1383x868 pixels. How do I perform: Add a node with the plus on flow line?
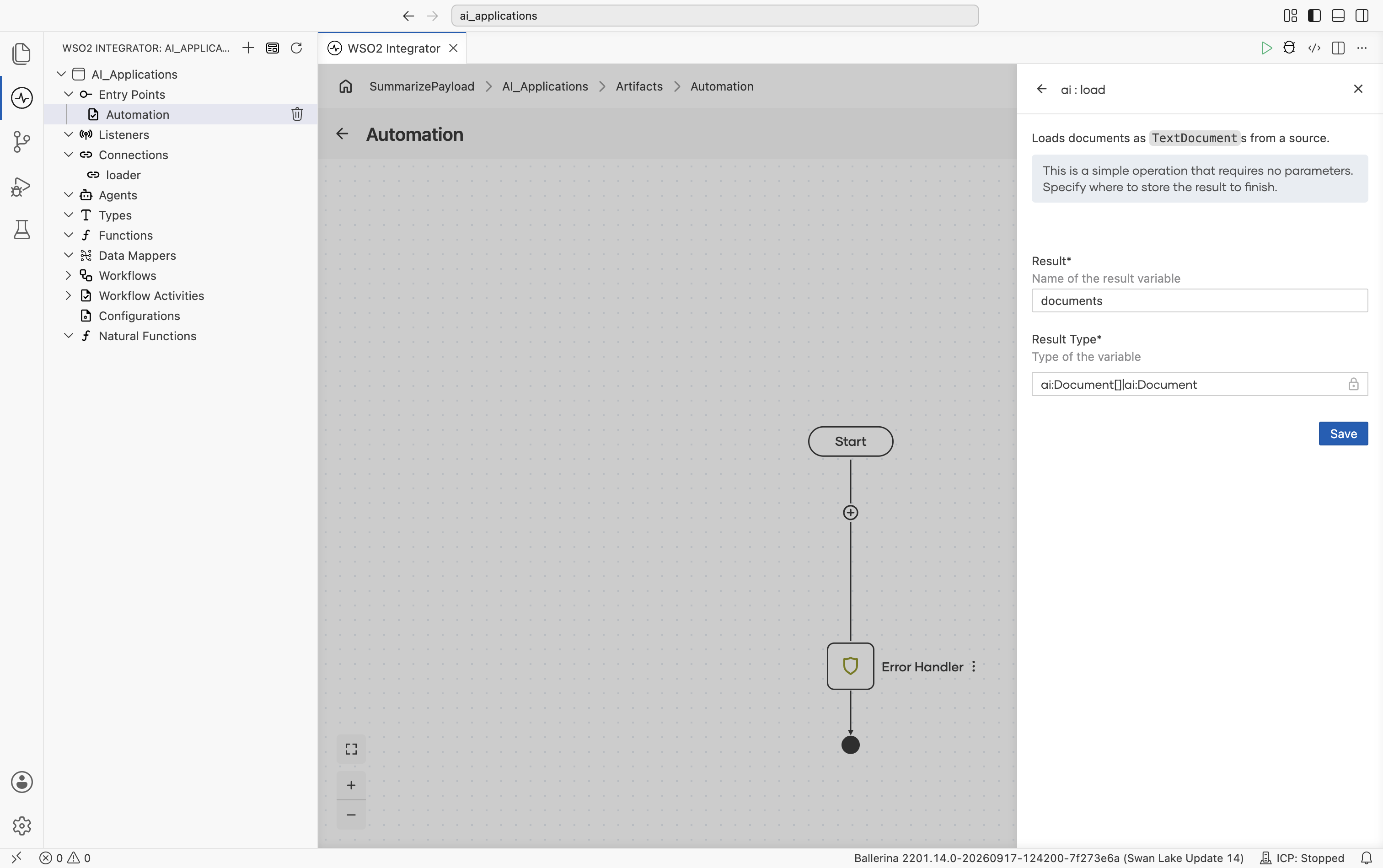(850, 512)
